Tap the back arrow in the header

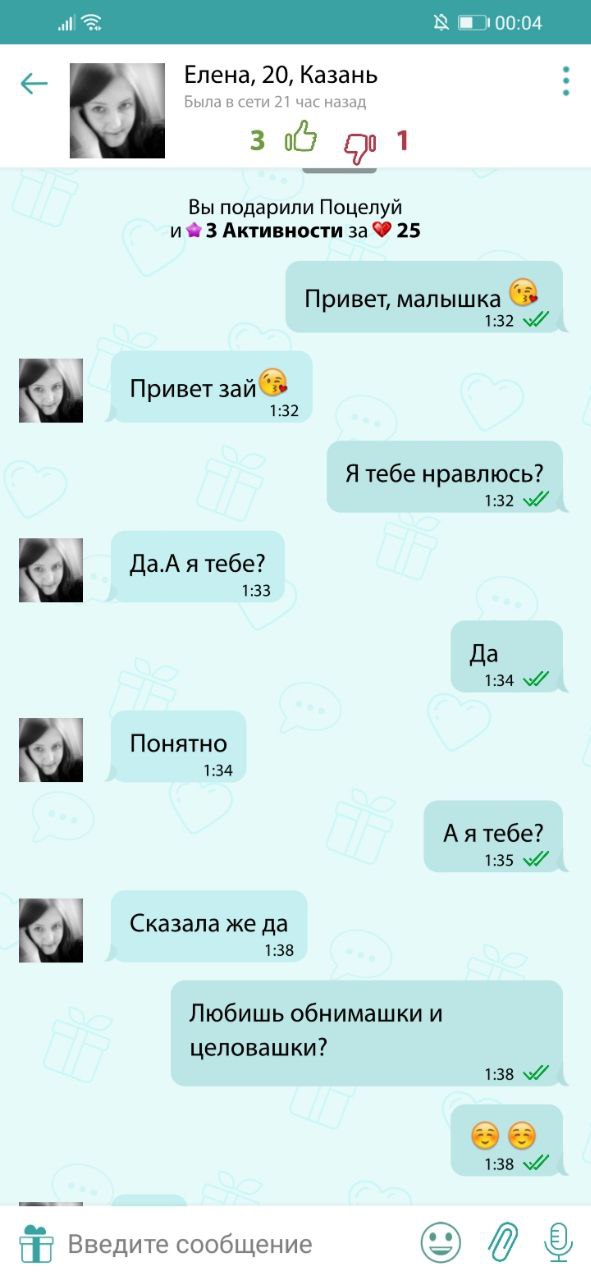tap(34, 83)
